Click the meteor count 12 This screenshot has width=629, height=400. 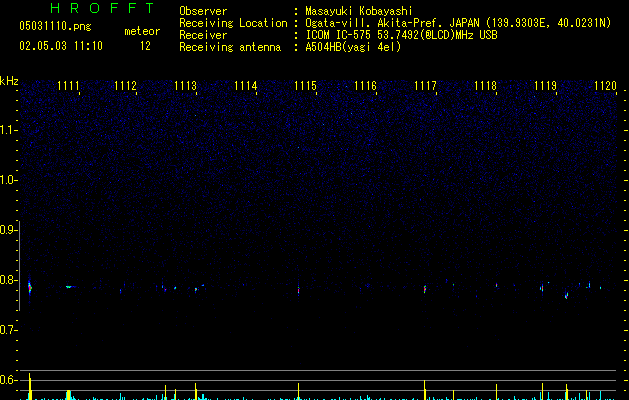tap(145, 46)
